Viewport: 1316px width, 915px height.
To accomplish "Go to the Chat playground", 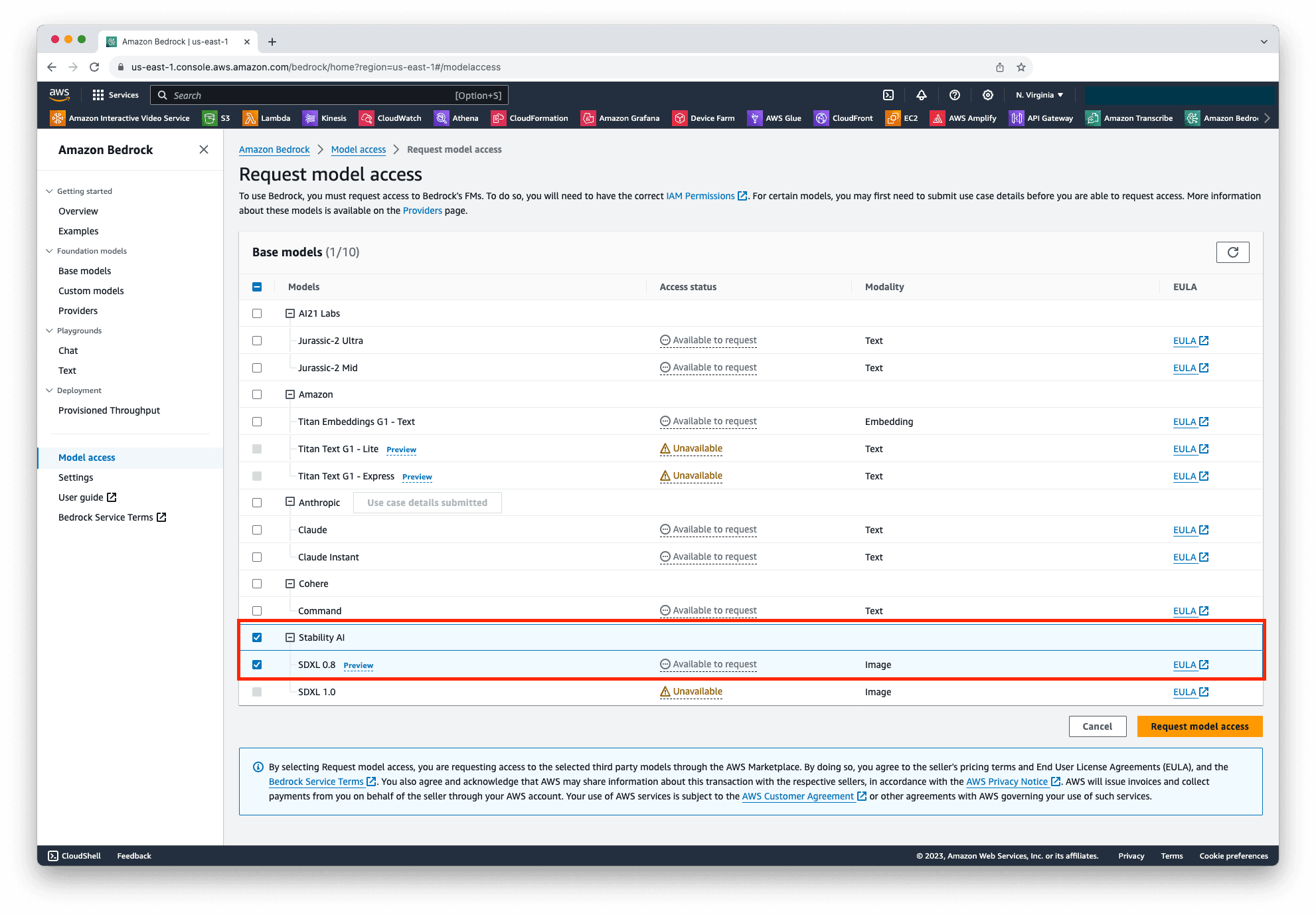I will [x=68, y=351].
